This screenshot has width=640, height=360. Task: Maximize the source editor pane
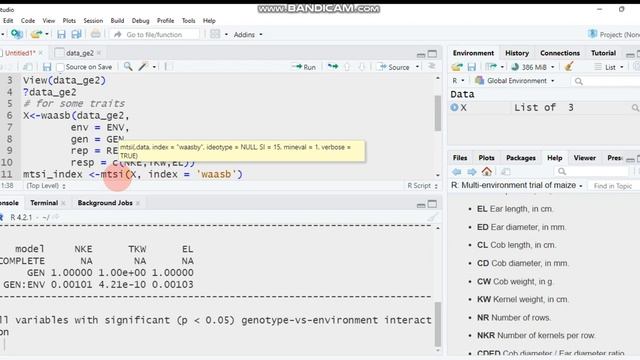(x=432, y=53)
